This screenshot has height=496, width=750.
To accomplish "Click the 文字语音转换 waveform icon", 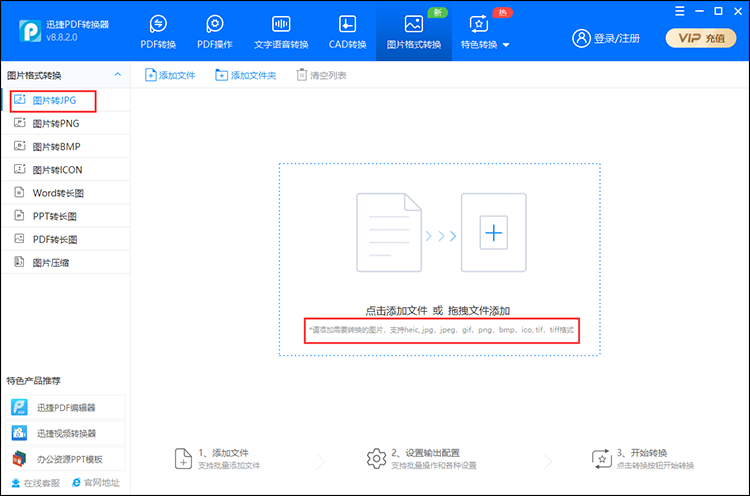I will [x=281, y=23].
